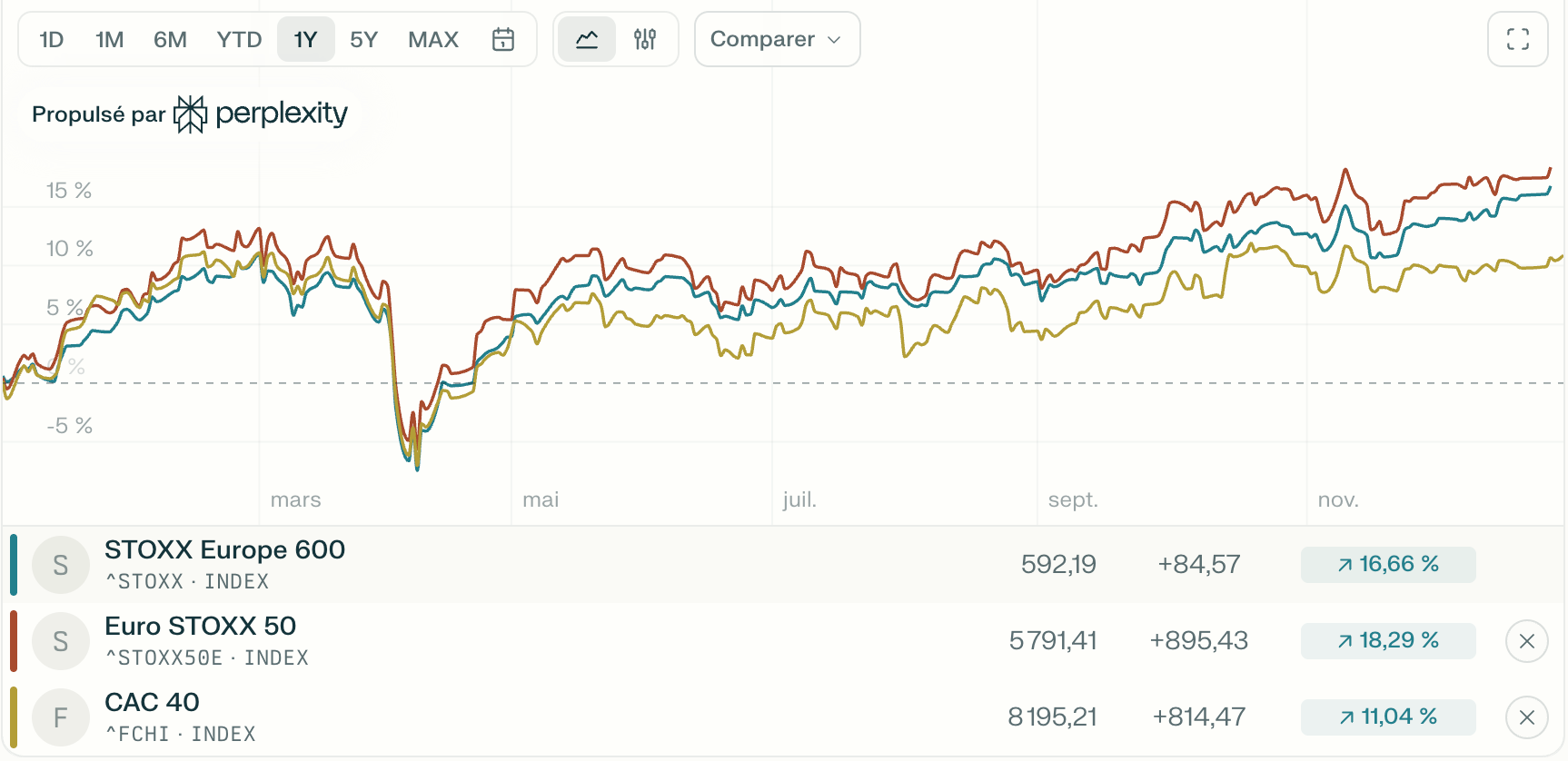Image resolution: width=1568 pixels, height=761 pixels.
Task: Select the line chart view icon
Action: [x=587, y=39]
